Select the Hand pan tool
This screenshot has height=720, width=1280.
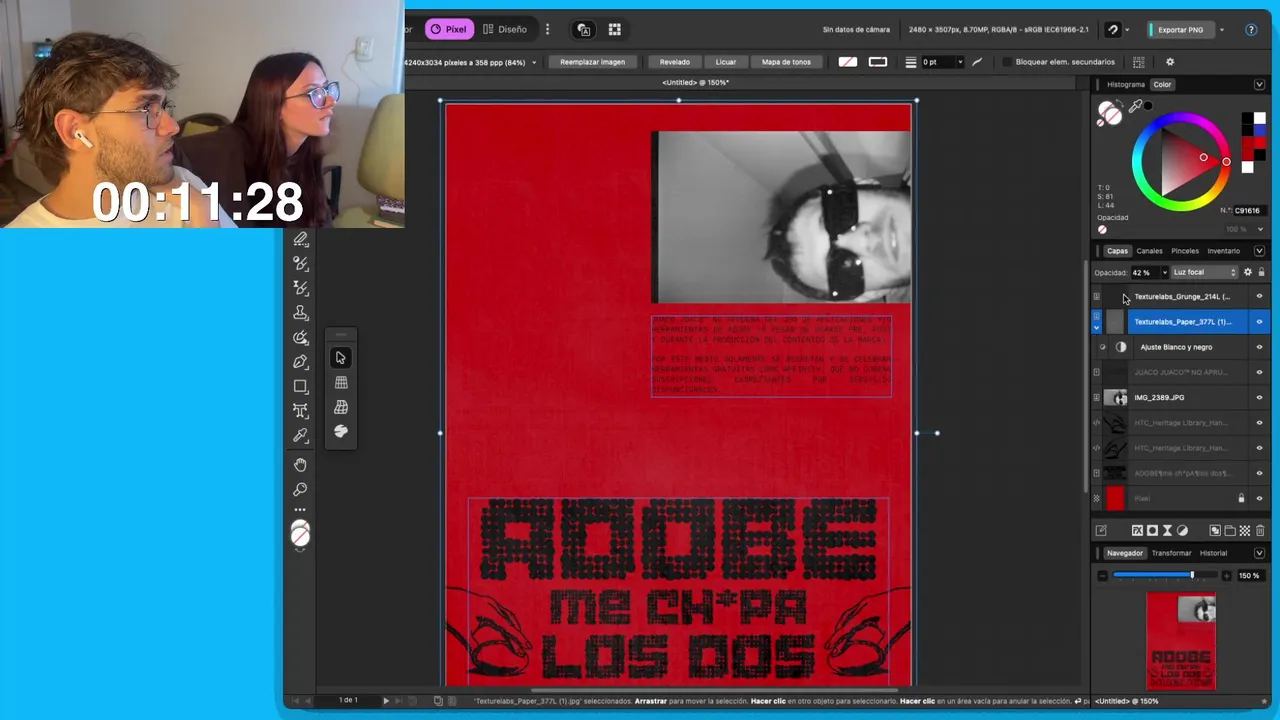(300, 465)
